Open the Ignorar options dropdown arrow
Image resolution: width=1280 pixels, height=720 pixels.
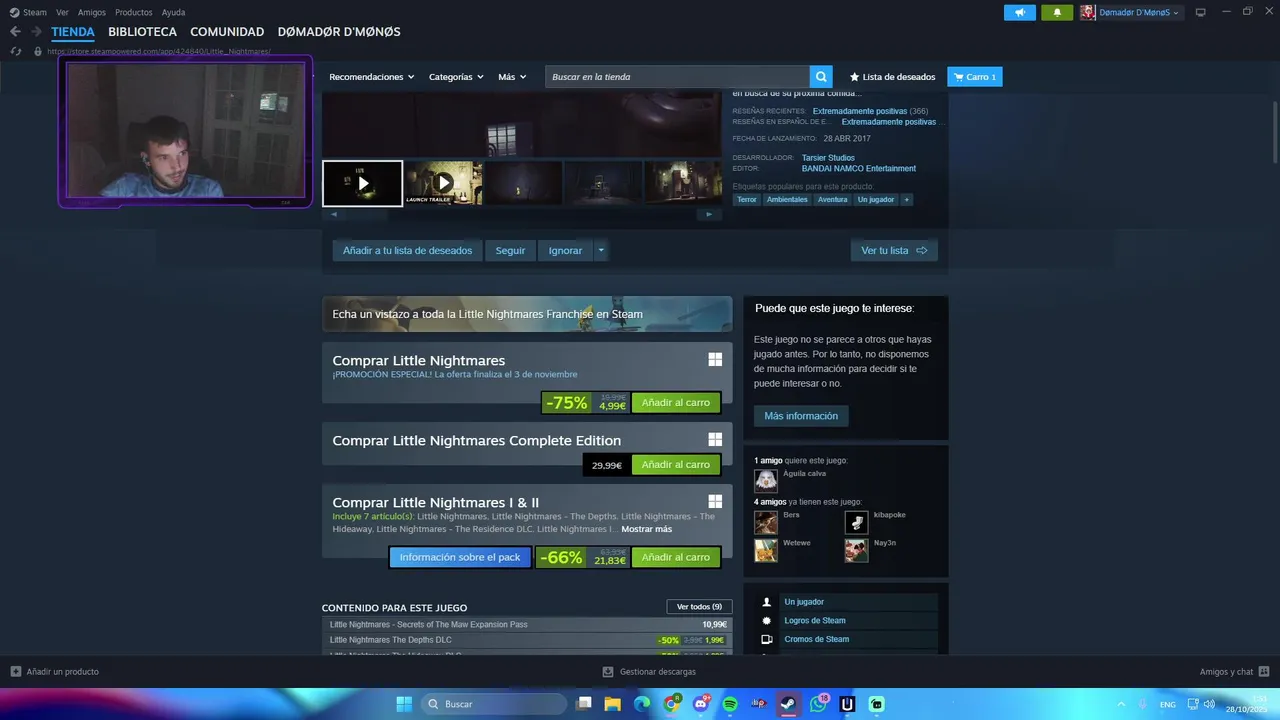point(601,251)
